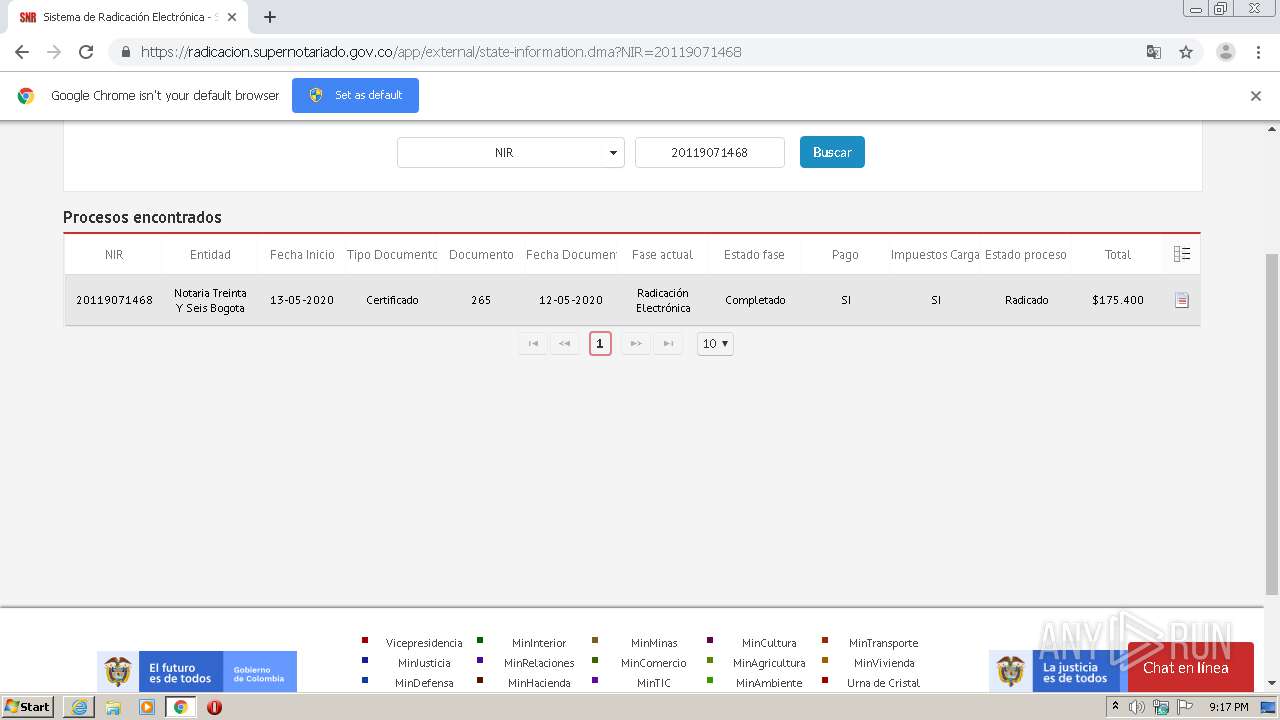This screenshot has width=1280, height=720.
Task: Sort by Fase actual column header
Action: (x=662, y=254)
